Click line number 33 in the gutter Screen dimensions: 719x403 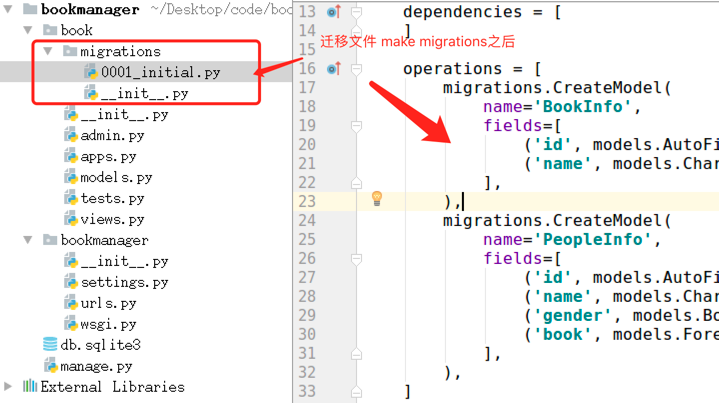307,392
